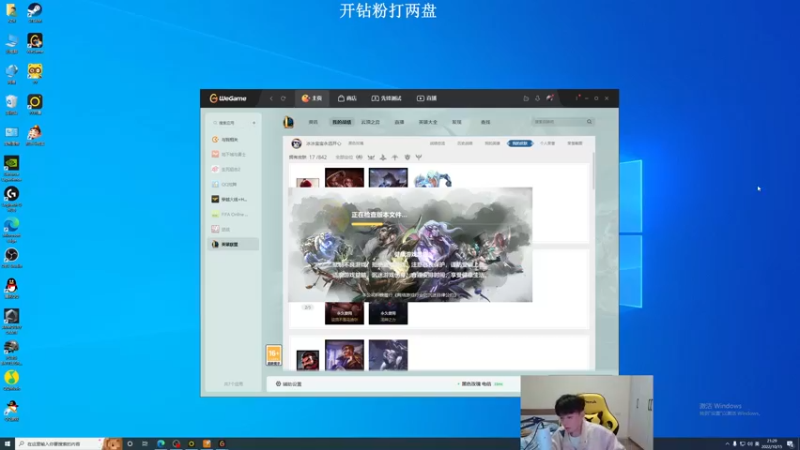Filter by mid lane position icon
The width and height of the screenshot is (800, 450).
(x=395, y=157)
